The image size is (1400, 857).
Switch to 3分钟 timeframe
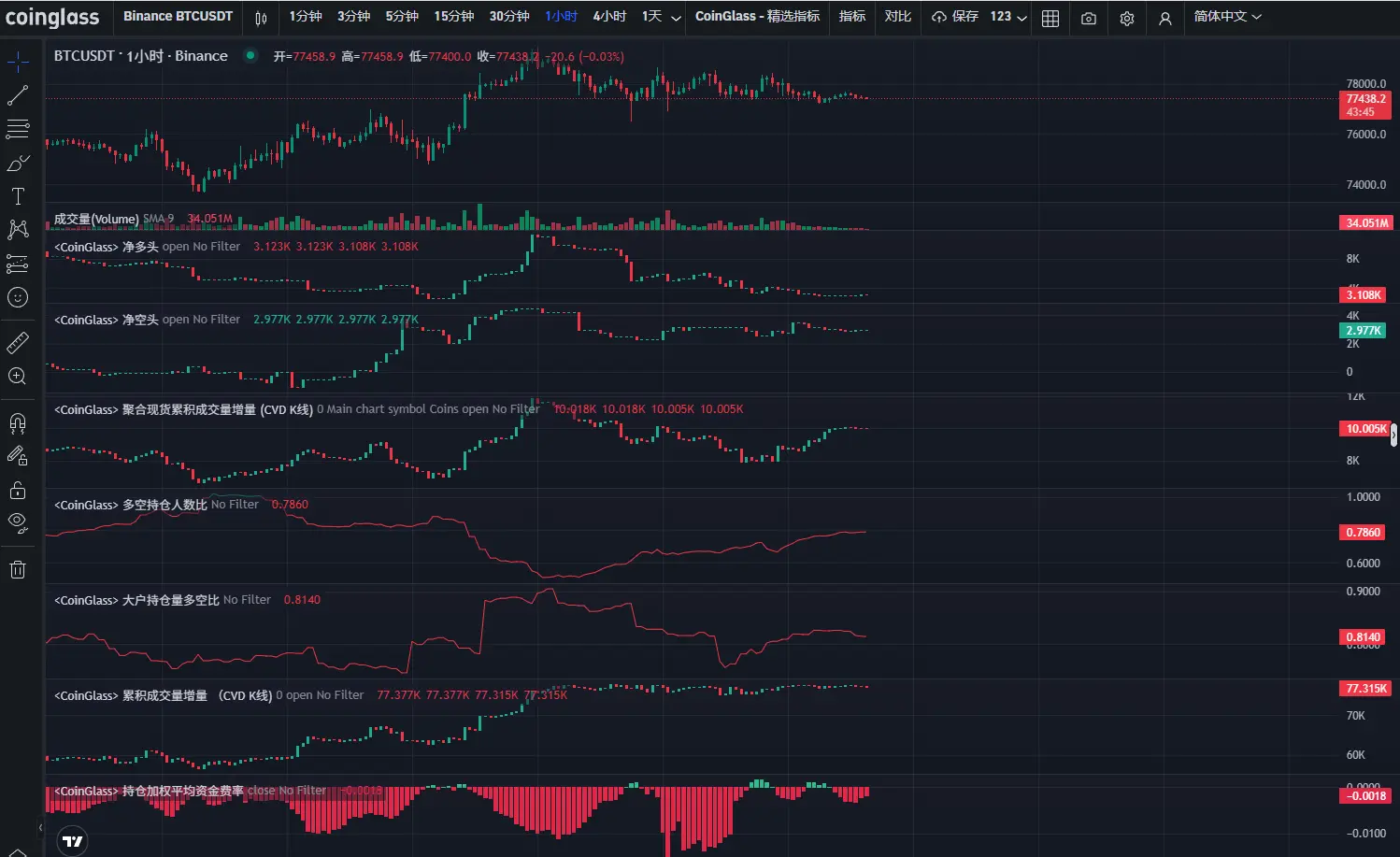[x=354, y=17]
